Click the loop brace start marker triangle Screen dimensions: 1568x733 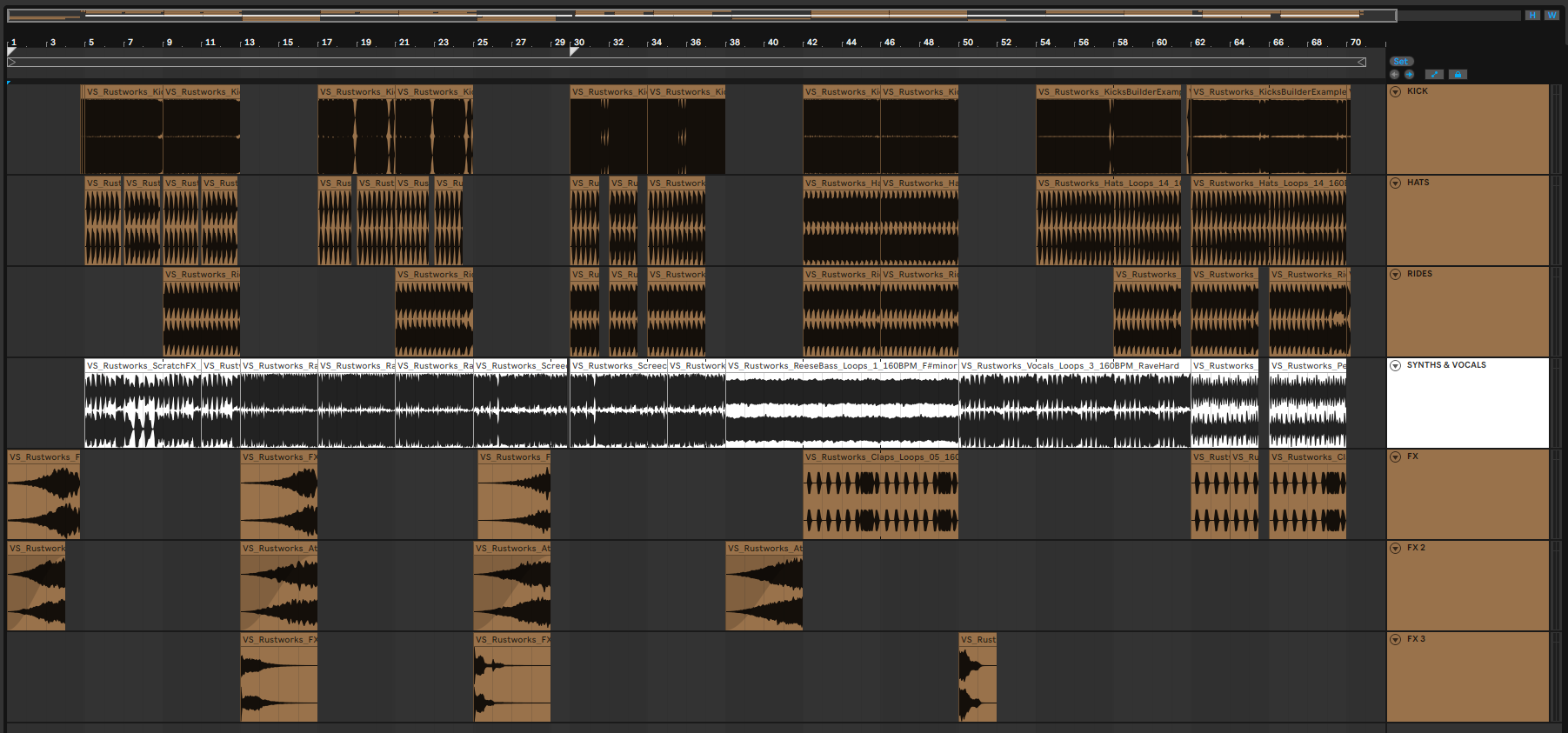point(11,62)
